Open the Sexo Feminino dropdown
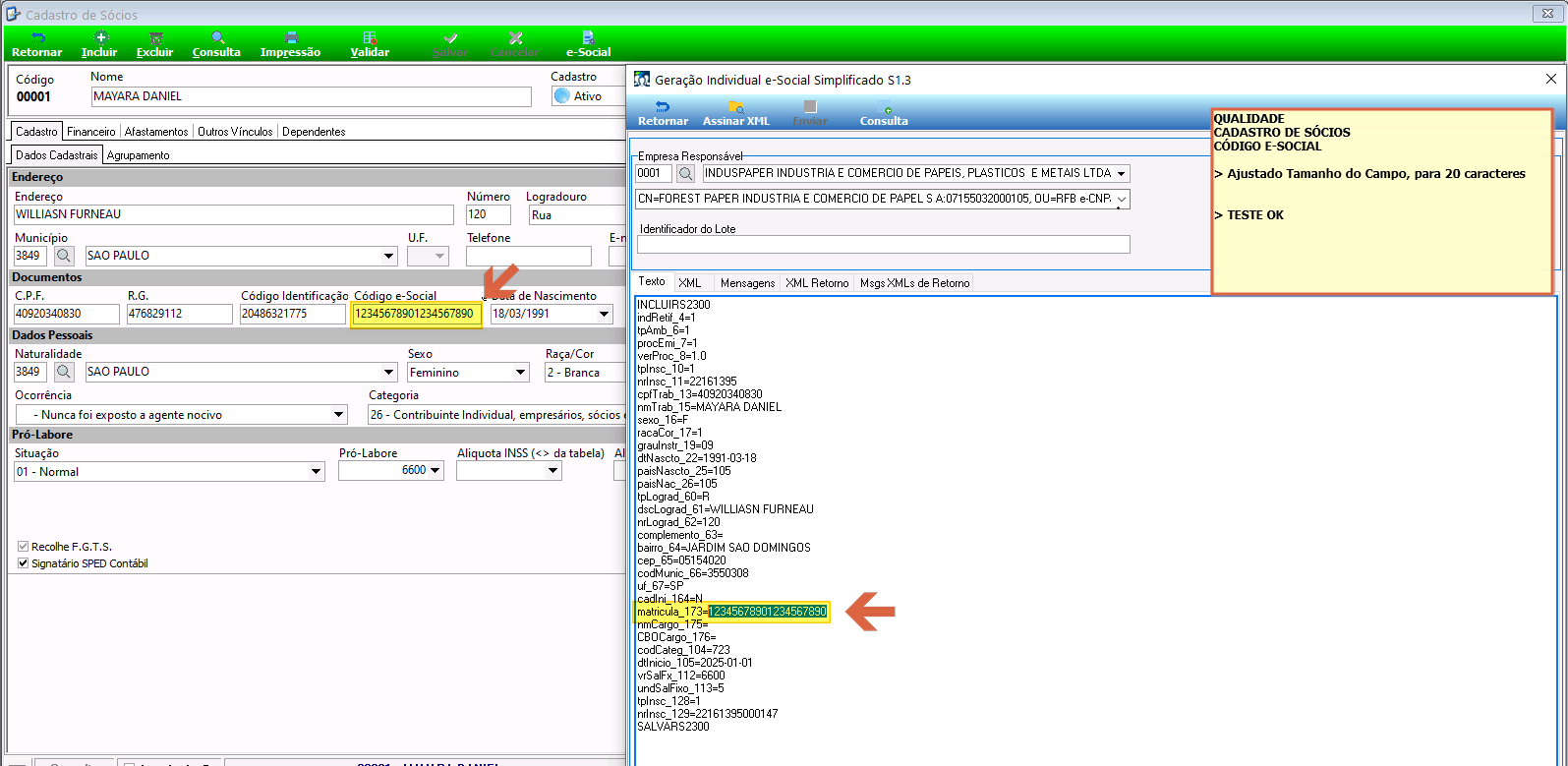The height and width of the screenshot is (766, 1568). pos(521,373)
